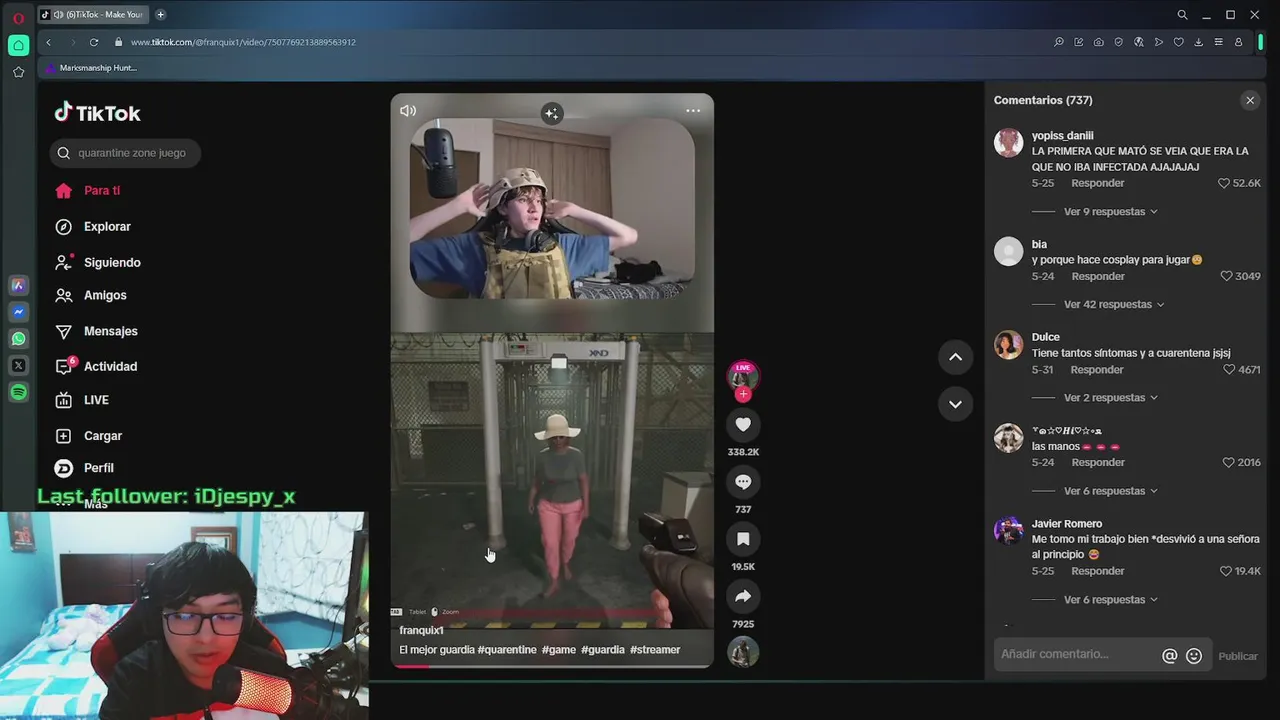Open the video three-dots options menu

[x=693, y=111]
